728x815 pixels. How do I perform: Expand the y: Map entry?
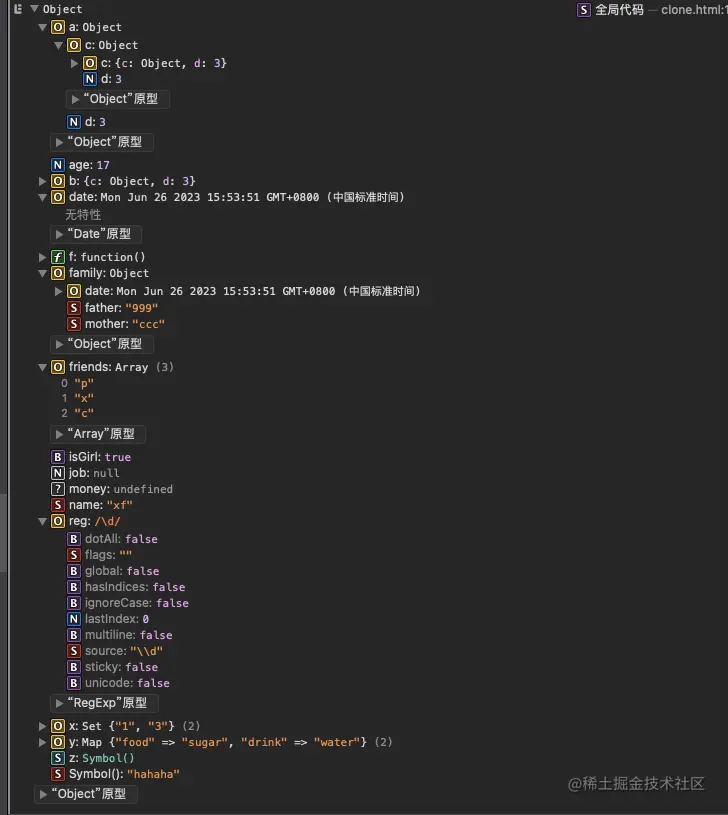coord(43,742)
